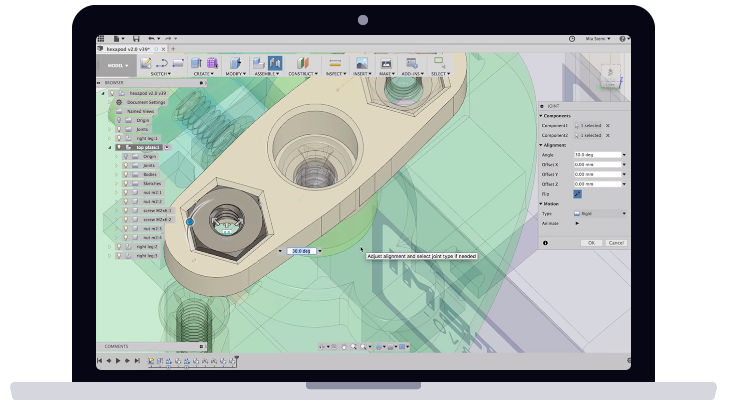Click the highlighted Joint tool

(x=275, y=63)
